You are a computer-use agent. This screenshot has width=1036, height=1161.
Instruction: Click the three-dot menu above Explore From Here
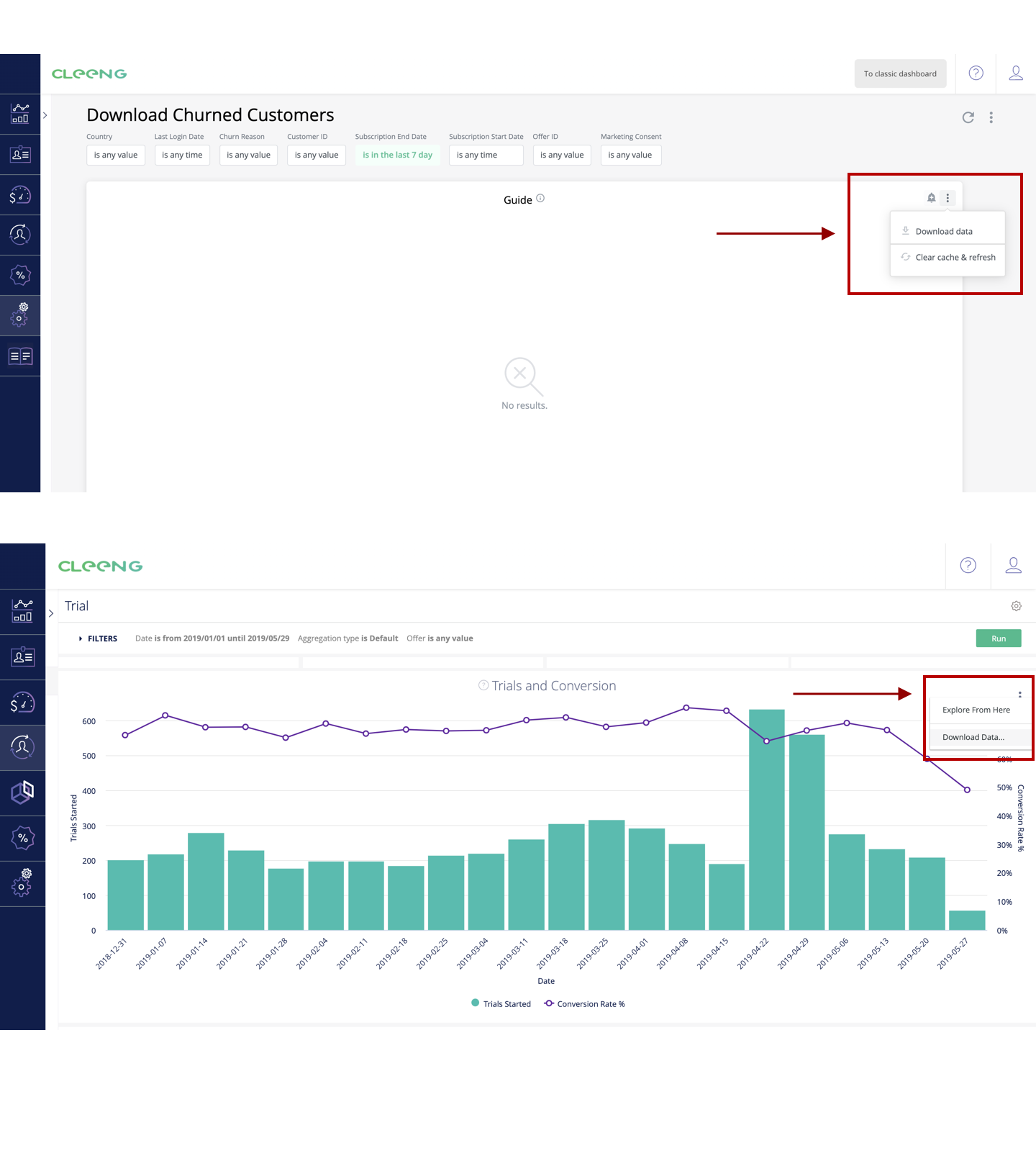click(1019, 695)
